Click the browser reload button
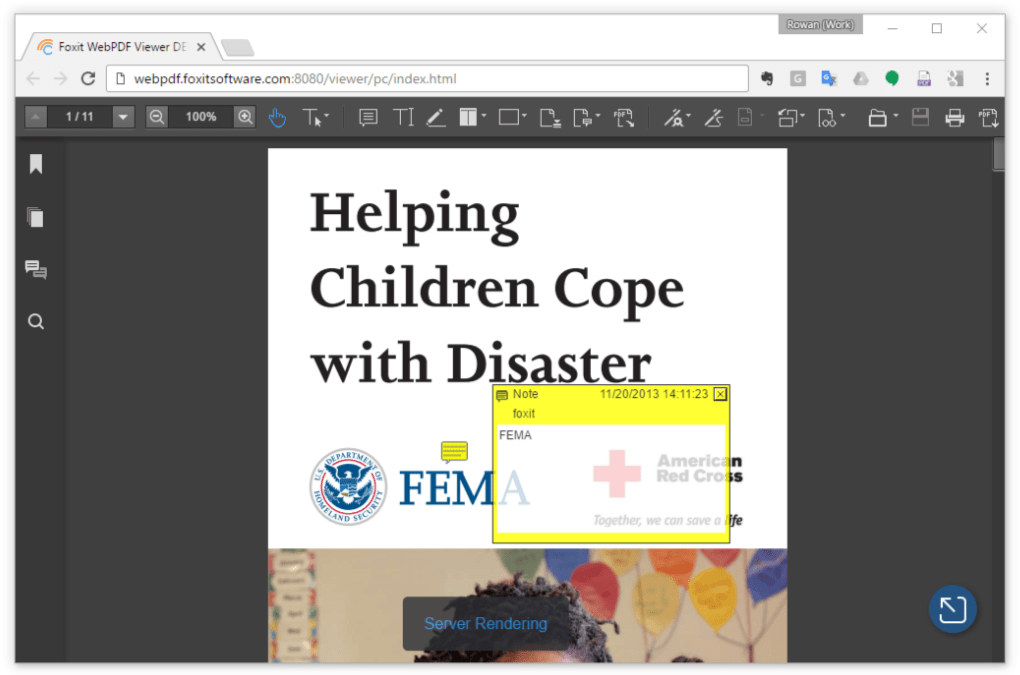The image size is (1020, 675). [88, 79]
